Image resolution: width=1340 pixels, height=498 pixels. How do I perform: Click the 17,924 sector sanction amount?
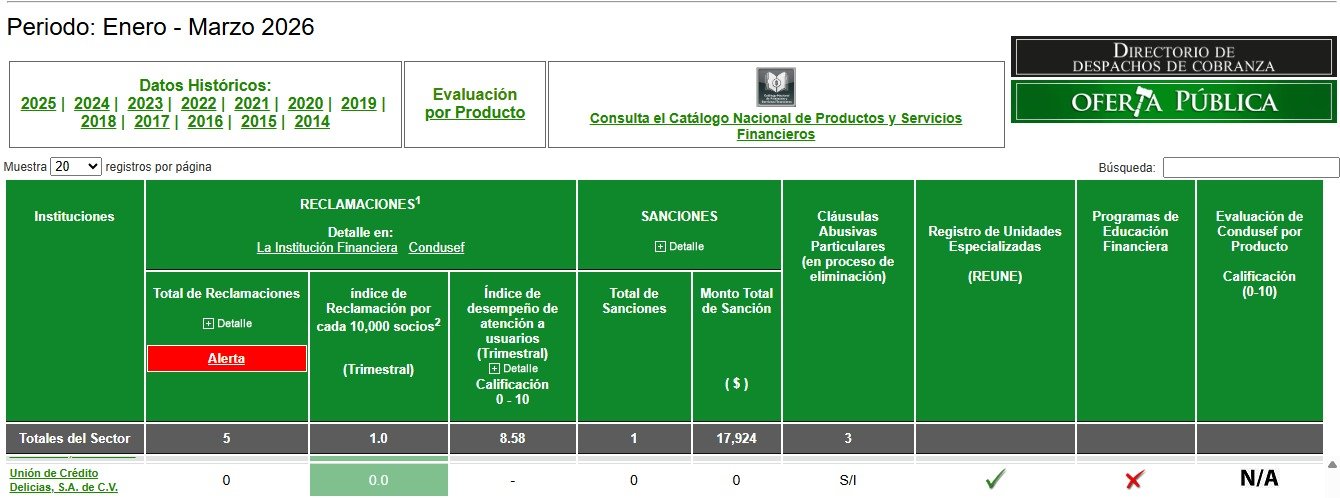[736, 438]
